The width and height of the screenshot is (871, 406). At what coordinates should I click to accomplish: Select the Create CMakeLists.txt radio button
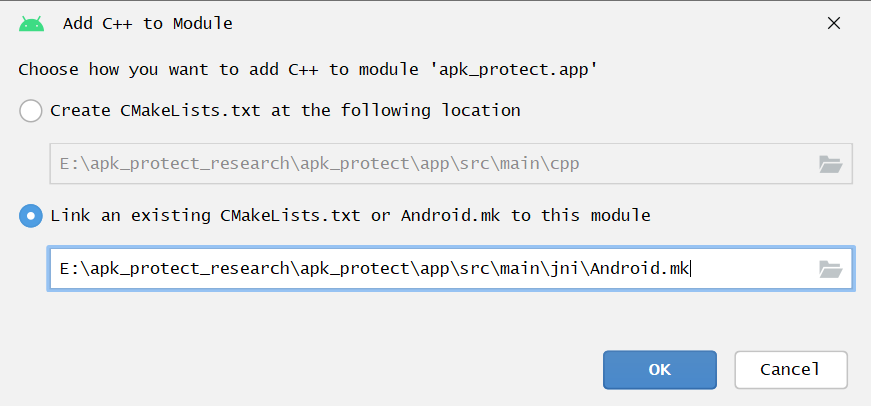[x=31, y=110]
